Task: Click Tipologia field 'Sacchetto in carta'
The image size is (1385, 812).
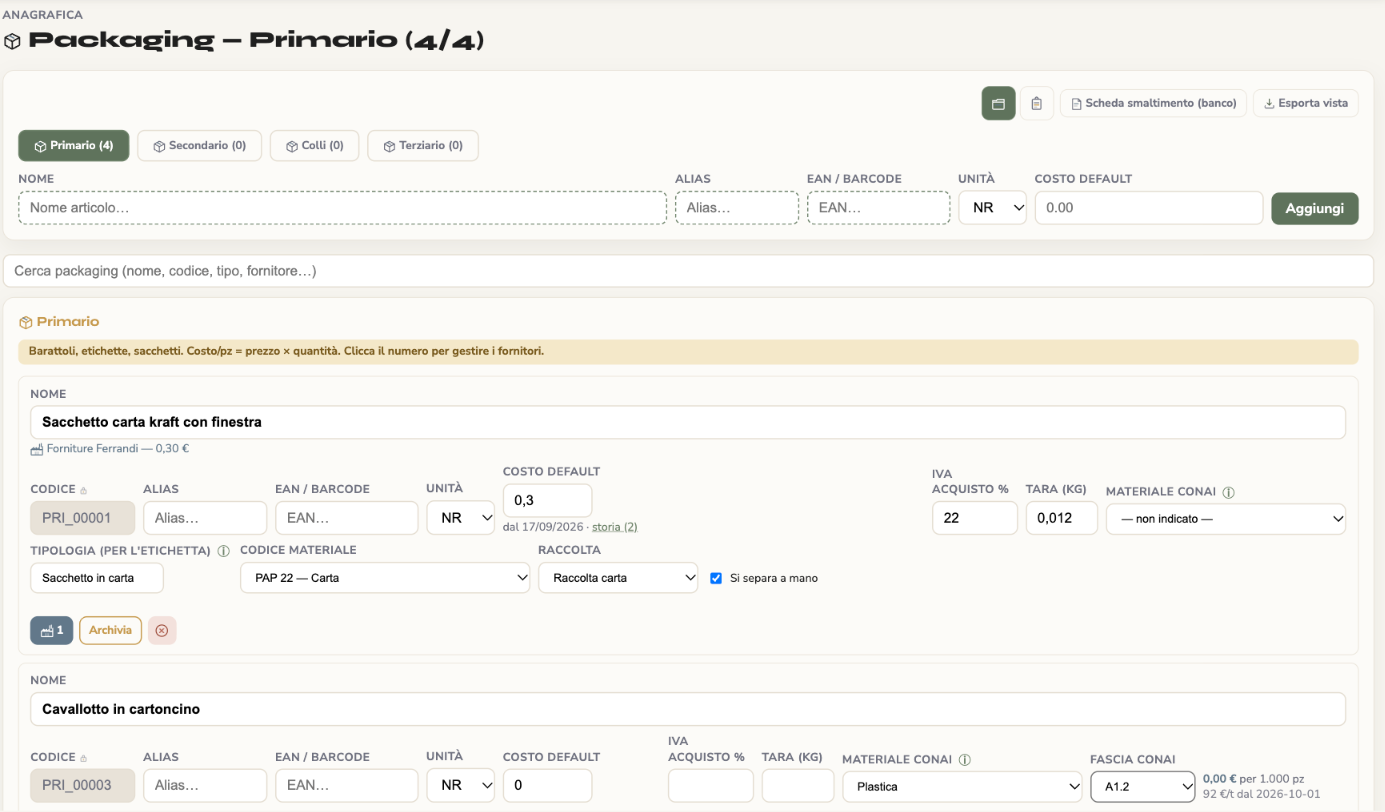Action: (97, 578)
